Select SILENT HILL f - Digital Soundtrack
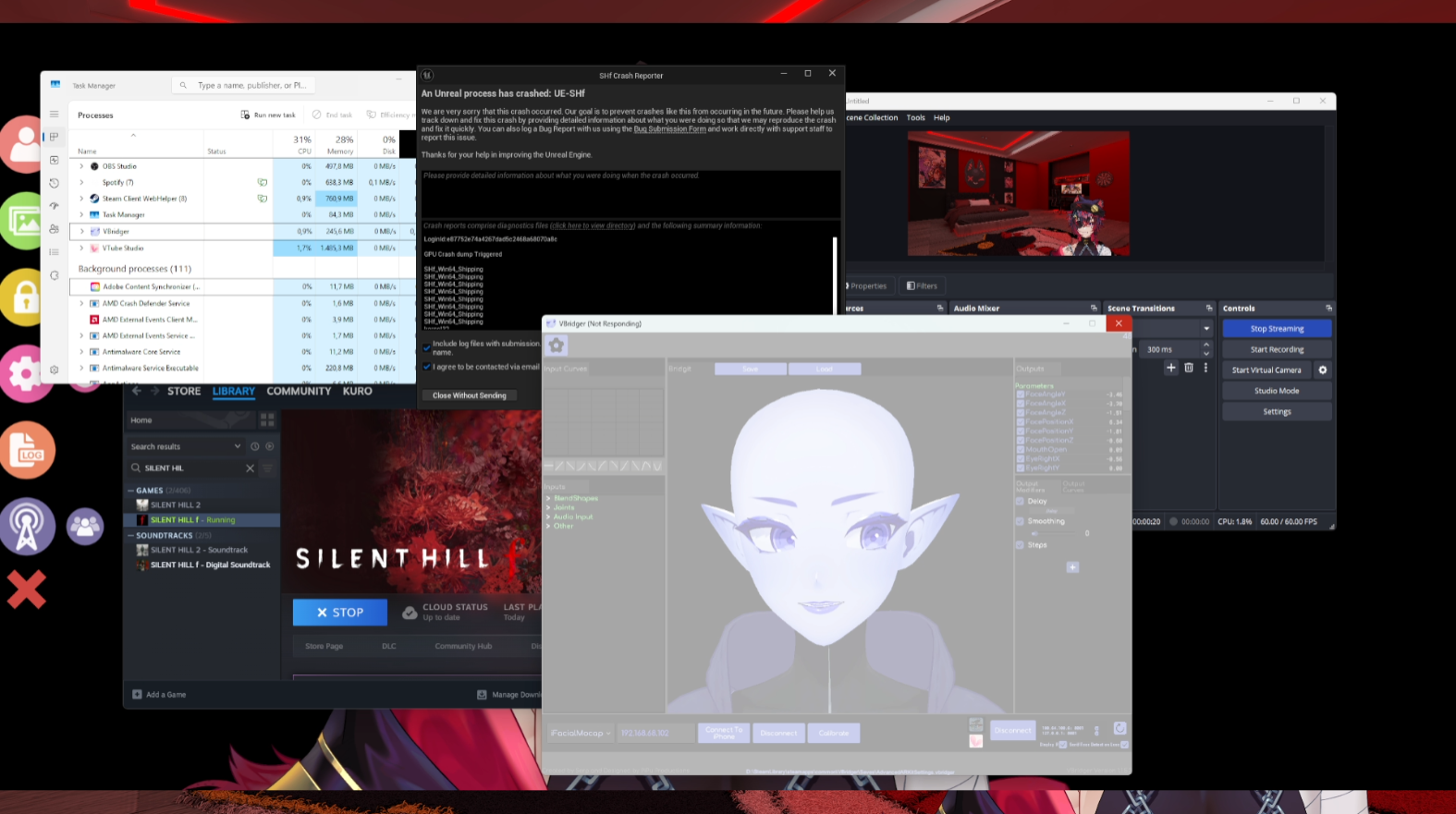The height and width of the screenshot is (814, 1456). tap(202, 565)
